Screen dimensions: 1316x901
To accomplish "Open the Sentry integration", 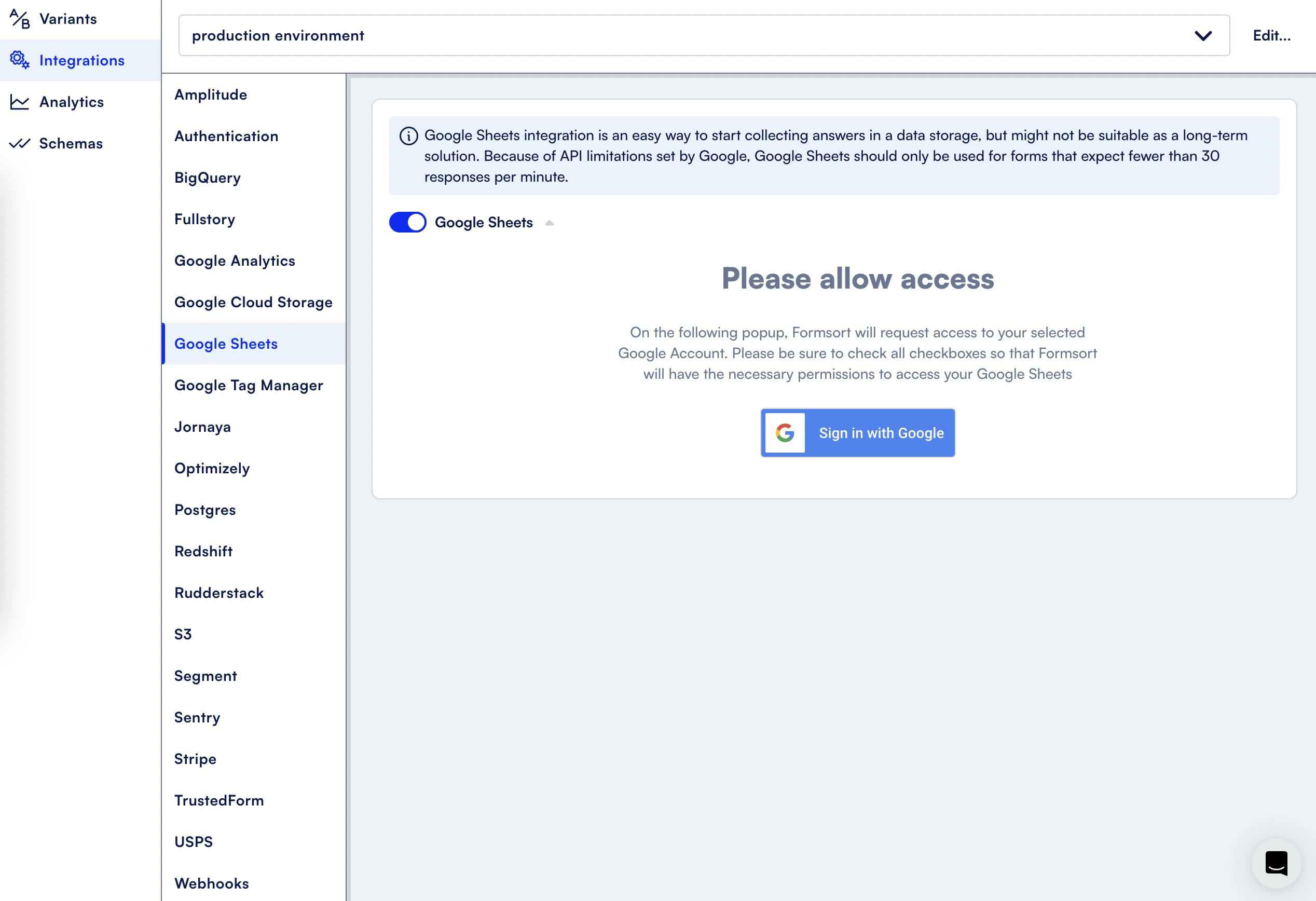I will pyautogui.click(x=254, y=717).
